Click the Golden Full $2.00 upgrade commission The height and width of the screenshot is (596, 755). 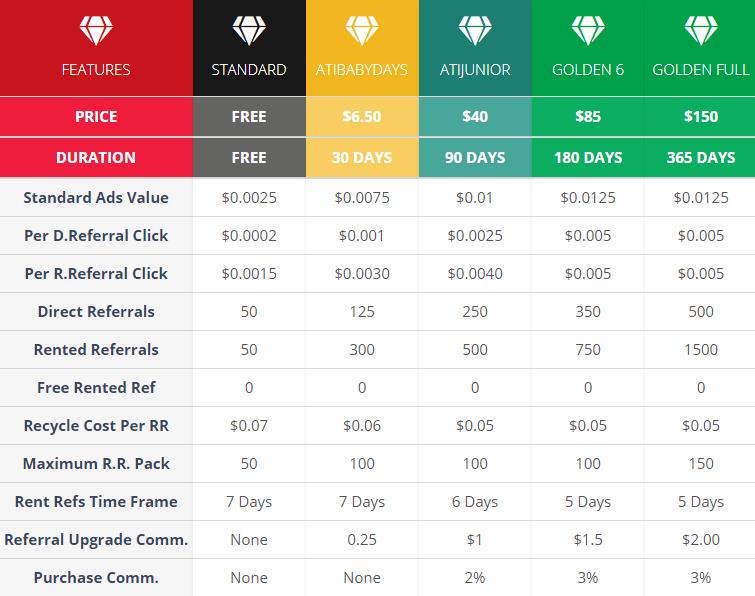click(701, 540)
